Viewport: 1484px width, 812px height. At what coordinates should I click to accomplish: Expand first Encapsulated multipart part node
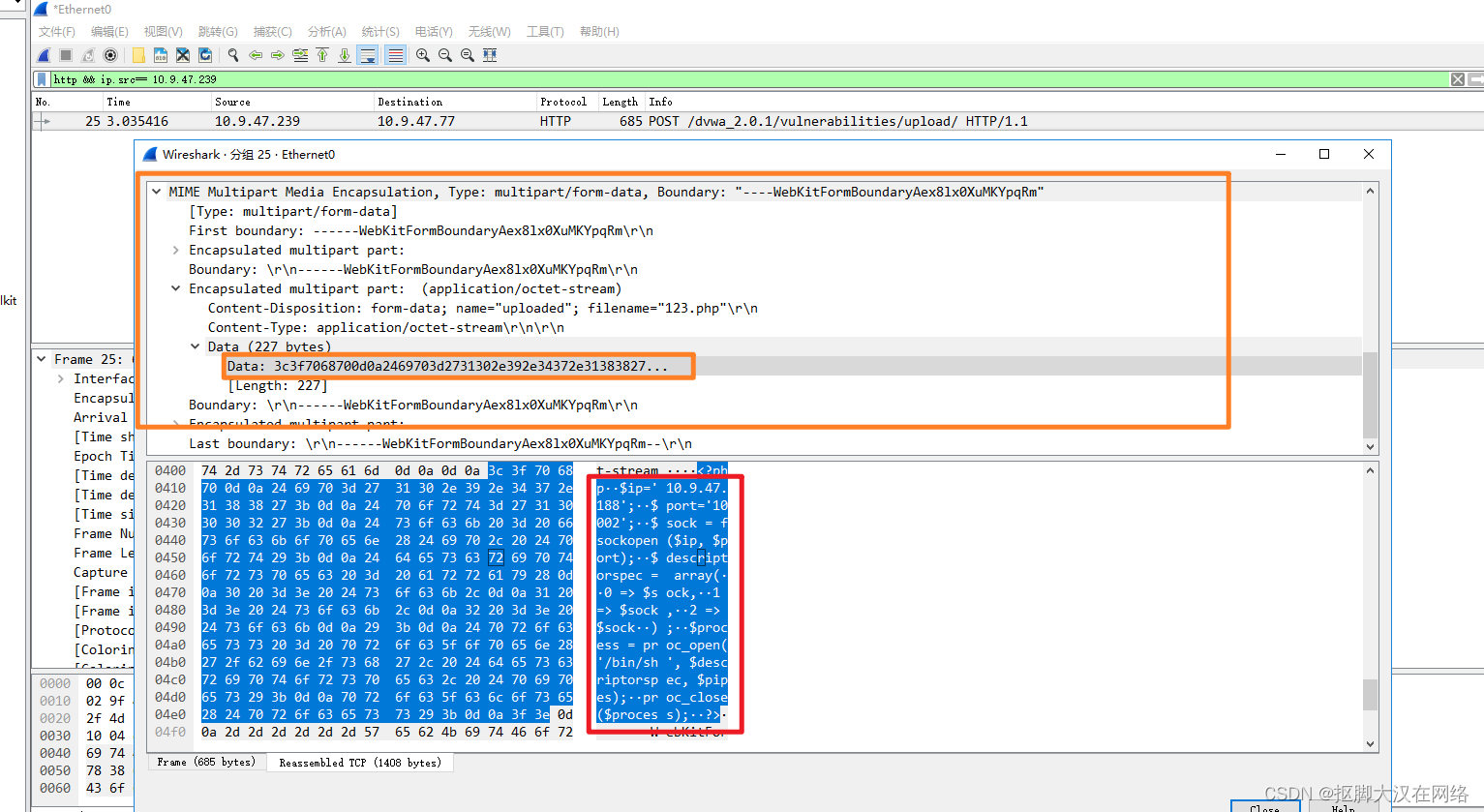175,250
